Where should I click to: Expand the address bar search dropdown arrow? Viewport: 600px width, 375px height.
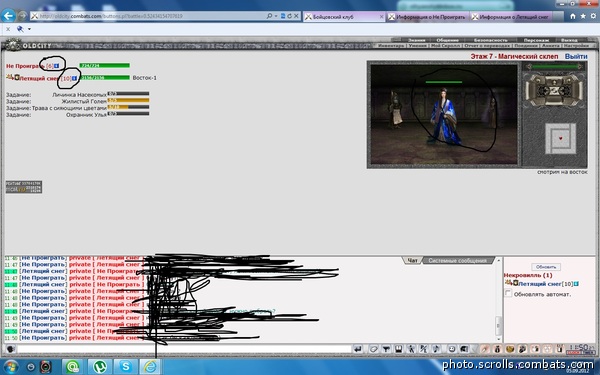(x=276, y=16)
